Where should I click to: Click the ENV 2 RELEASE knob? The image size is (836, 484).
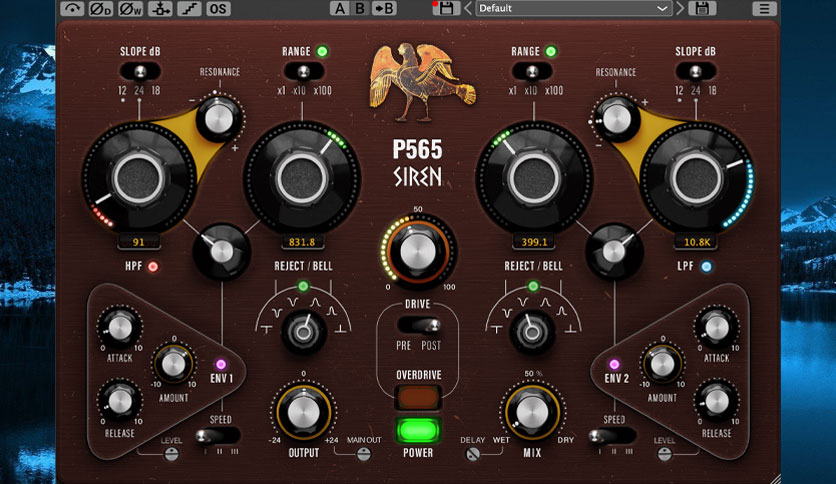[717, 401]
